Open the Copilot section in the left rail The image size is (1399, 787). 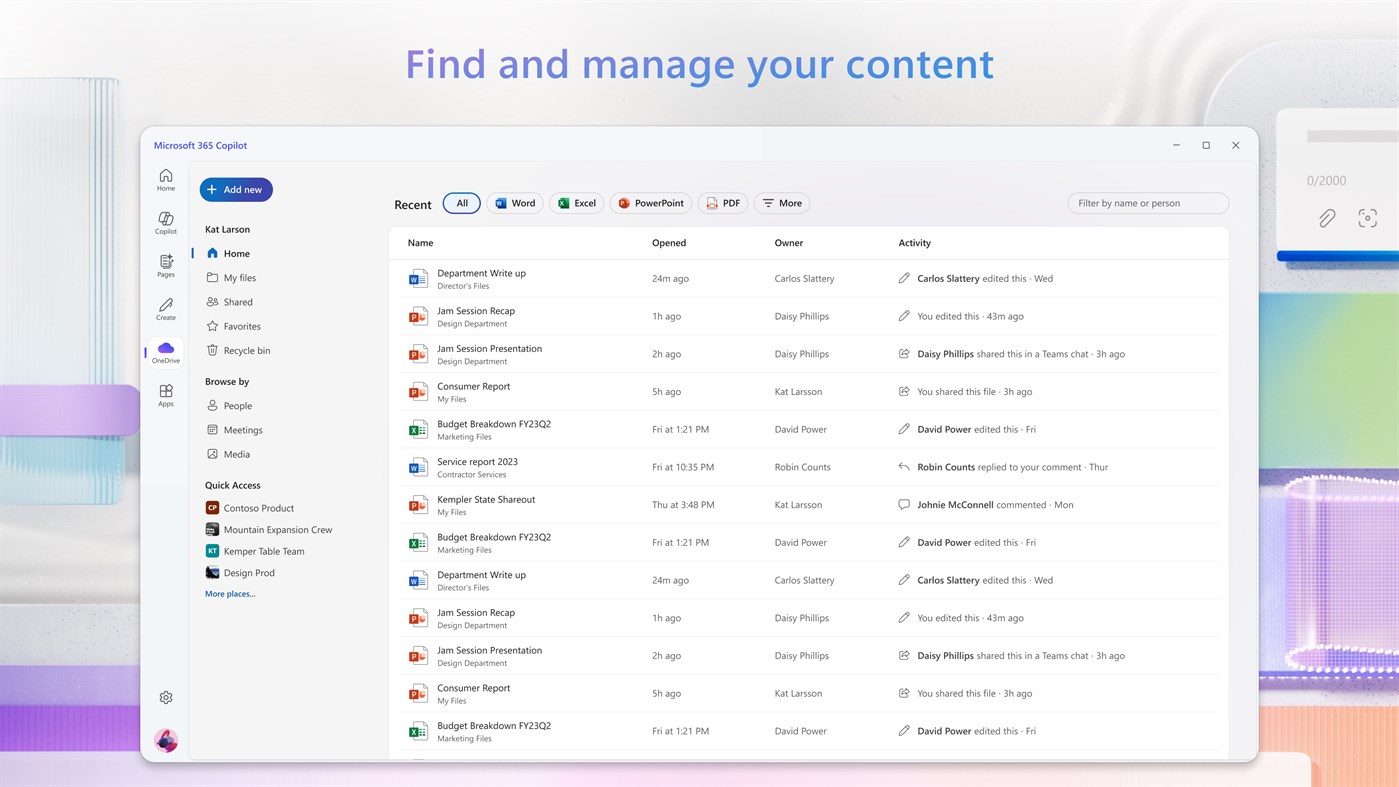coord(165,222)
